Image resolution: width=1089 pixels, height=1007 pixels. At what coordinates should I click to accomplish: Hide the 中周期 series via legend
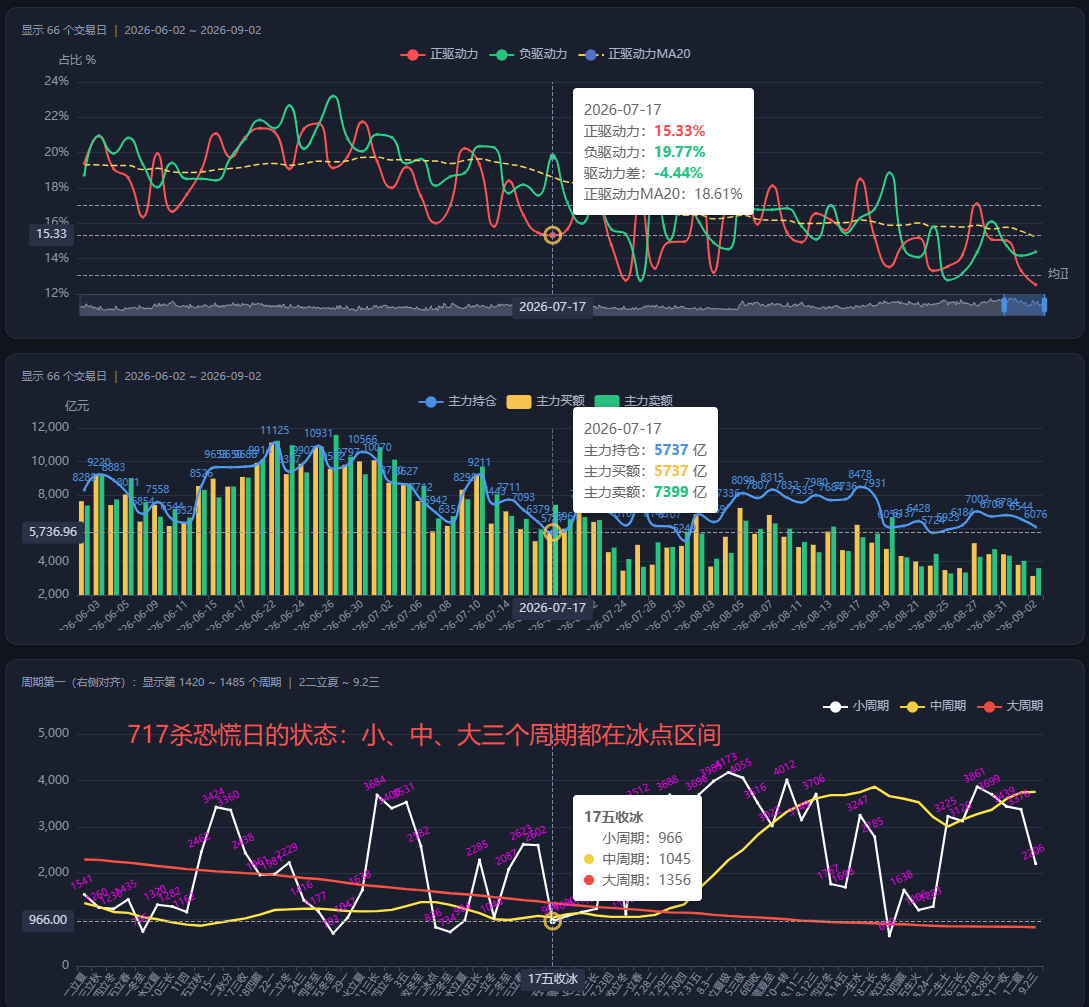(x=933, y=706)
